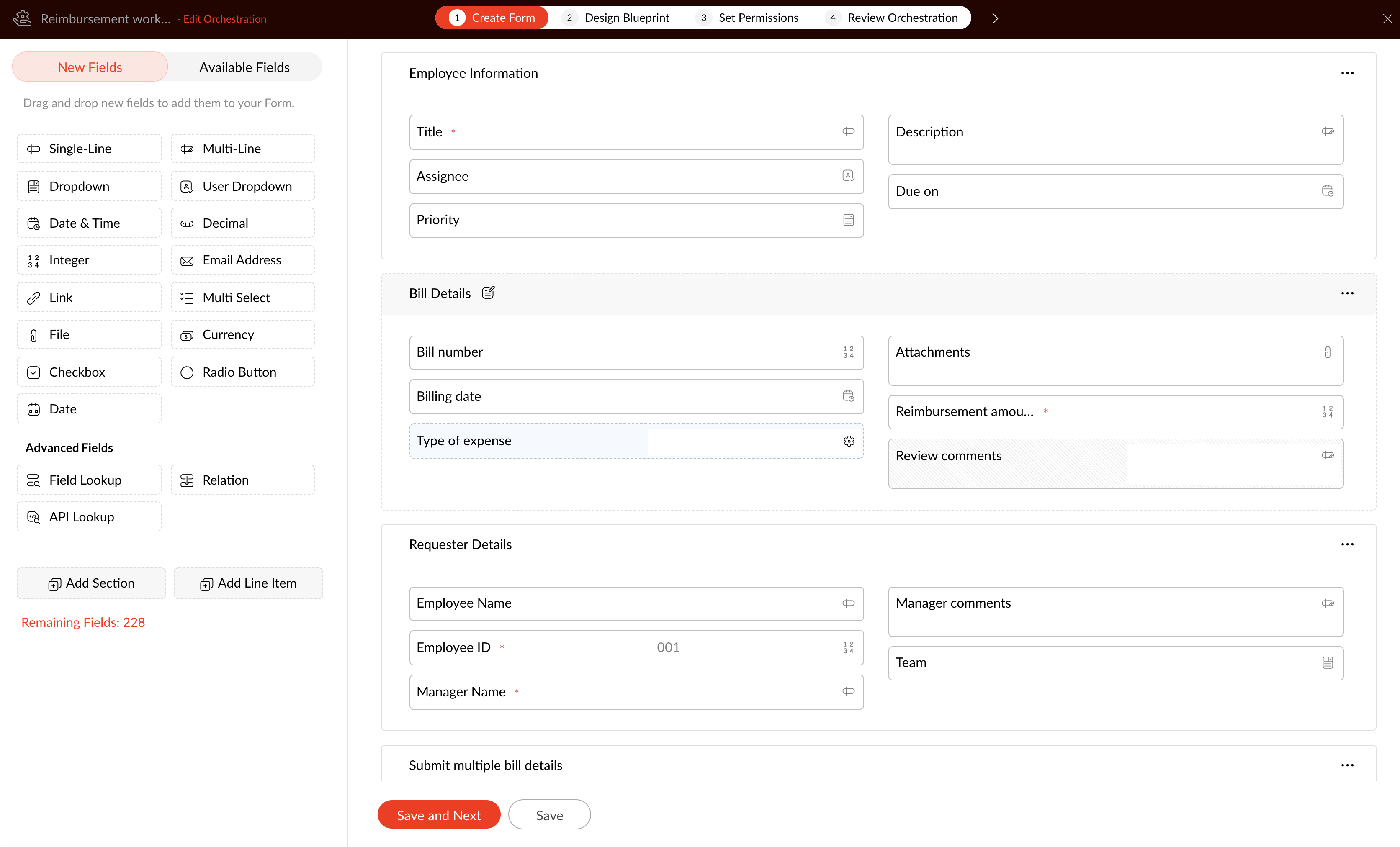Click the next-step chevron arrow in header

(x=995, y=18)
